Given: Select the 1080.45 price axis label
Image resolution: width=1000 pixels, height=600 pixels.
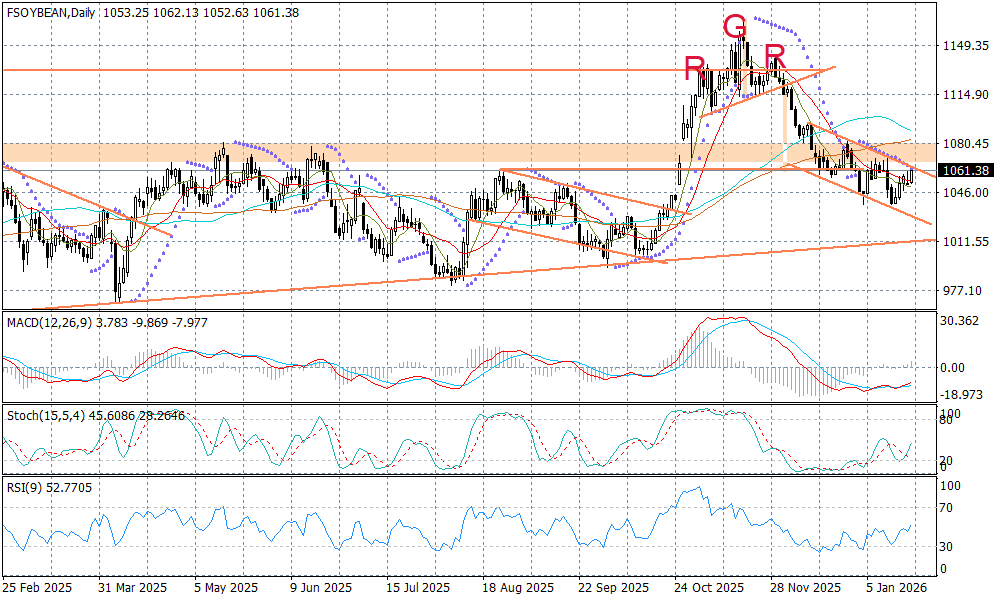Looking at the screenshot, I should coord(966,144).
